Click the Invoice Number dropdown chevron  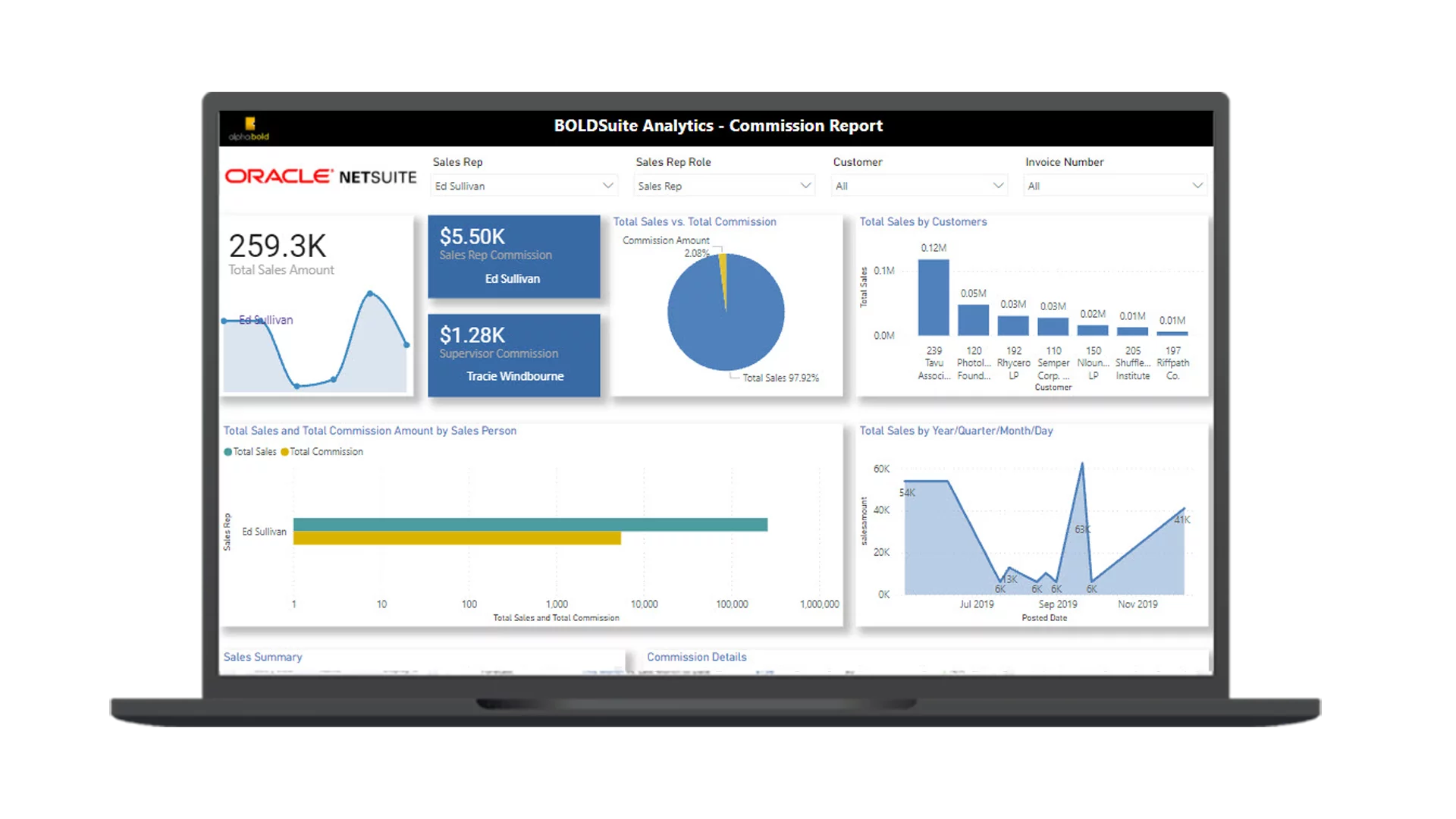tap(1197, 186)
